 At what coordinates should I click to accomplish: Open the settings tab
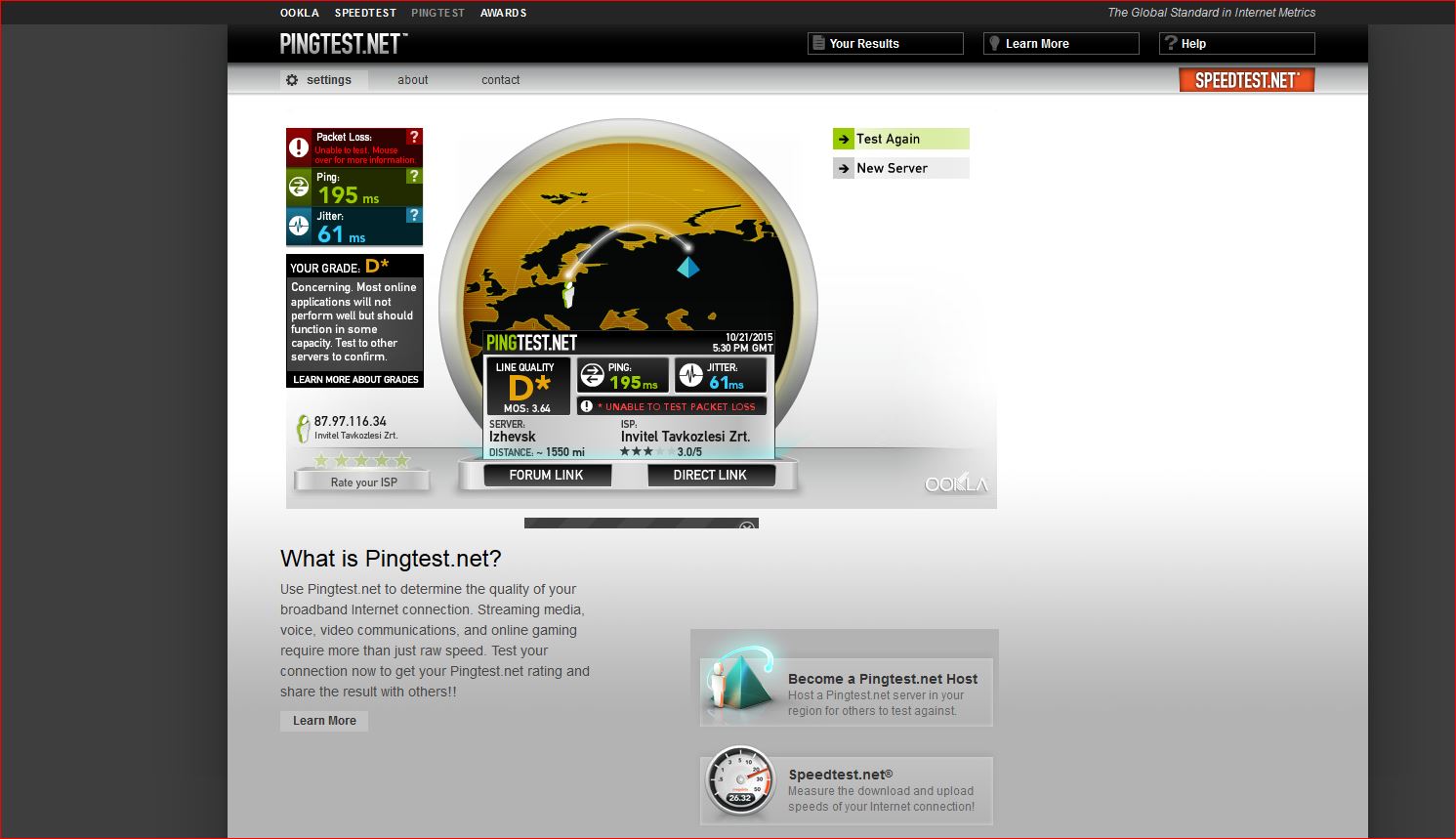coord(324,80)
